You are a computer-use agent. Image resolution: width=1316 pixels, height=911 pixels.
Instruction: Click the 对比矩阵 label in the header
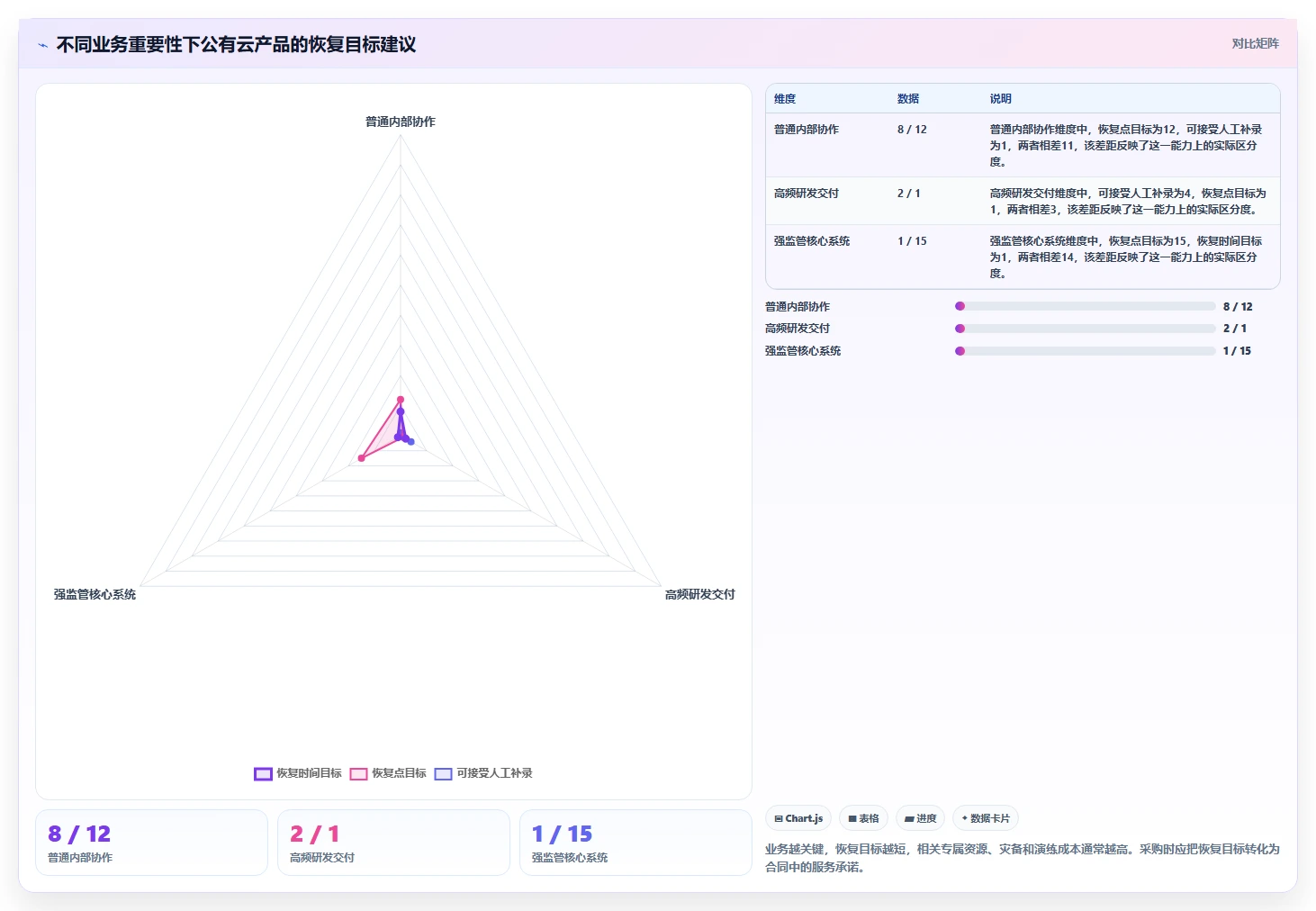[1255, 43]
